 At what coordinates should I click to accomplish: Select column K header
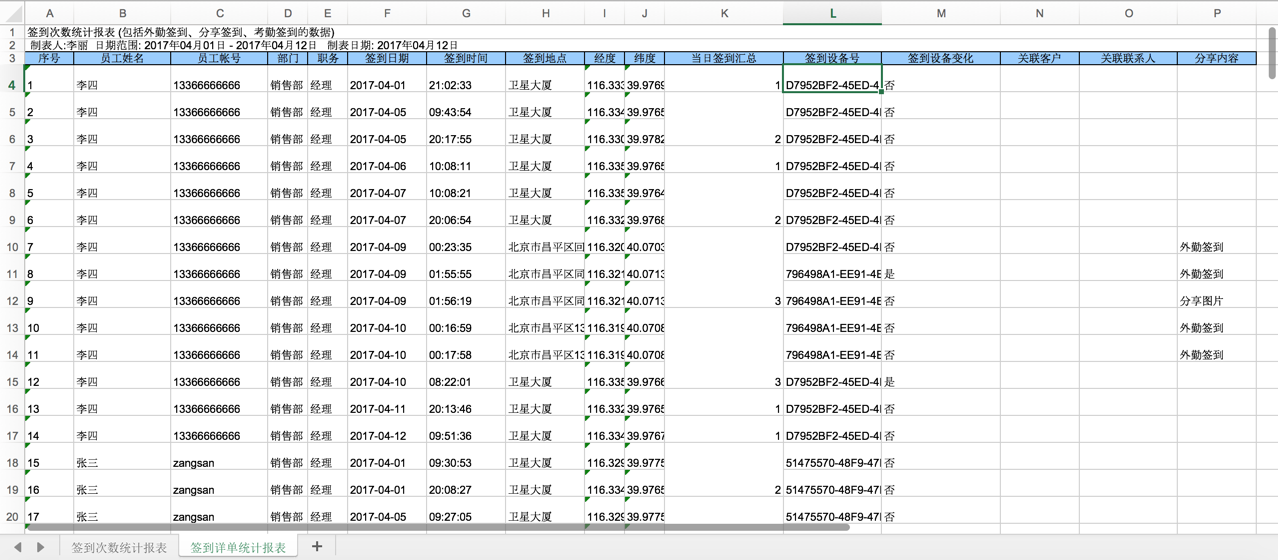click(724, 13)
